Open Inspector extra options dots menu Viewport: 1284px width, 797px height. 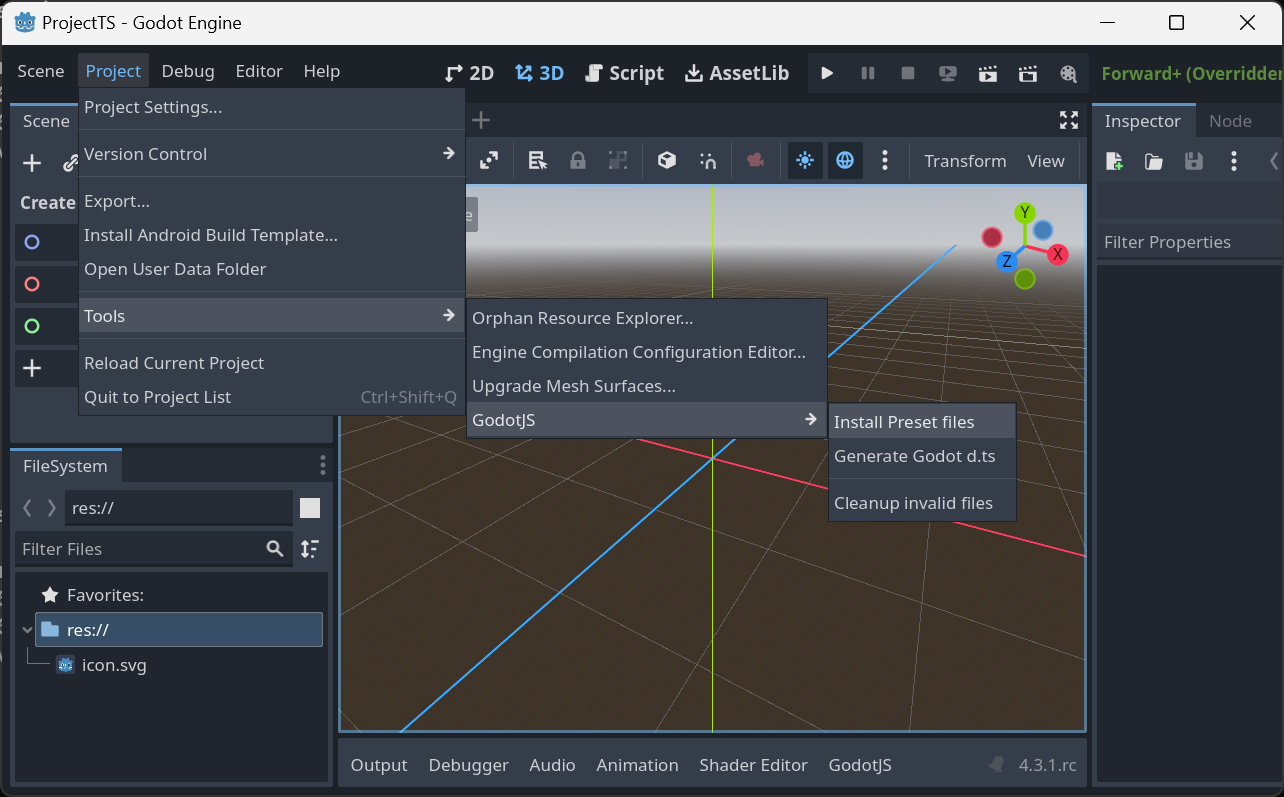coord(1233,161)
